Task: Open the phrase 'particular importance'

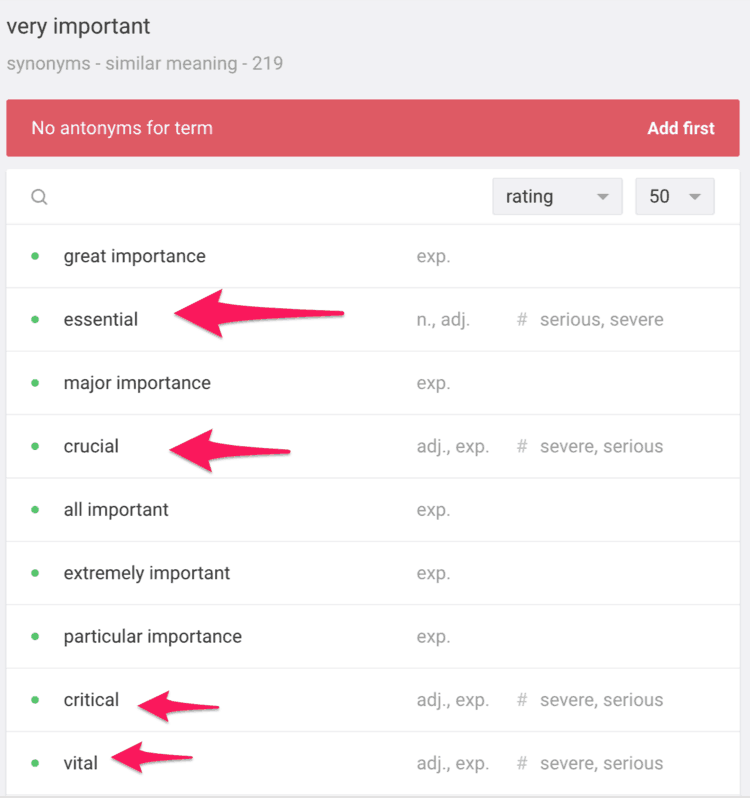Action: point(153,636)
